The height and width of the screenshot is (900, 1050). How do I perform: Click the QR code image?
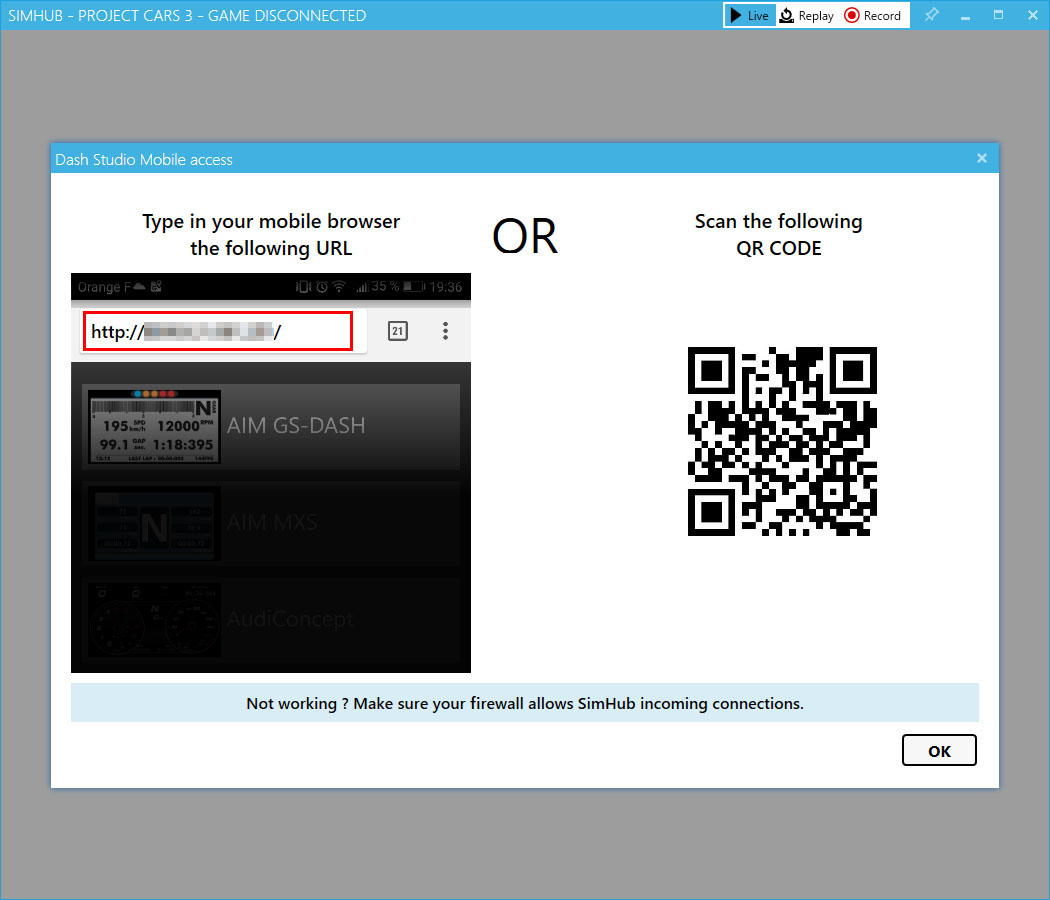point(782,441)
